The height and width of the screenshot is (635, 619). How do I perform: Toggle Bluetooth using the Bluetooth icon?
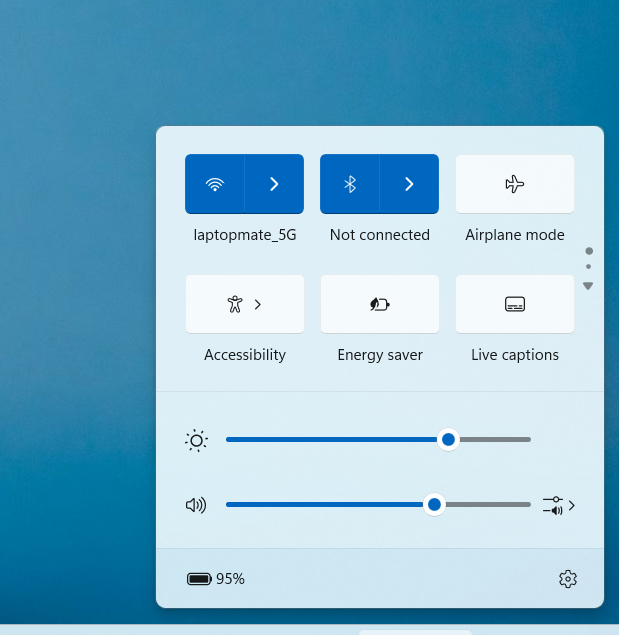tap(350, 184)
